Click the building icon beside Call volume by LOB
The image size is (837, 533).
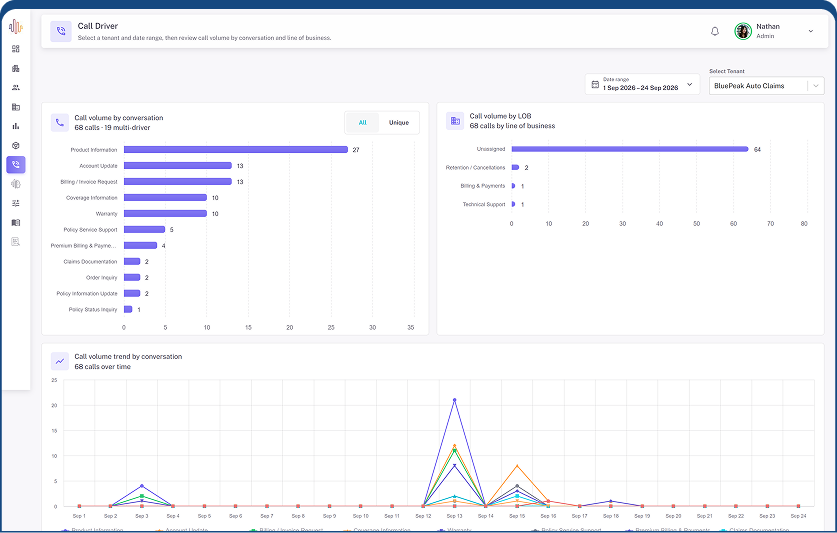455,121
